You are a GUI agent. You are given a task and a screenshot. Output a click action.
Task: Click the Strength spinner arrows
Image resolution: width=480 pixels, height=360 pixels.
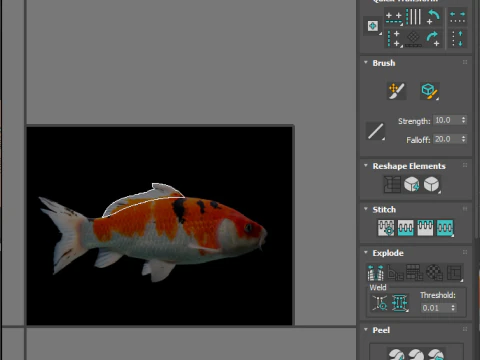[x=463, y=120]
